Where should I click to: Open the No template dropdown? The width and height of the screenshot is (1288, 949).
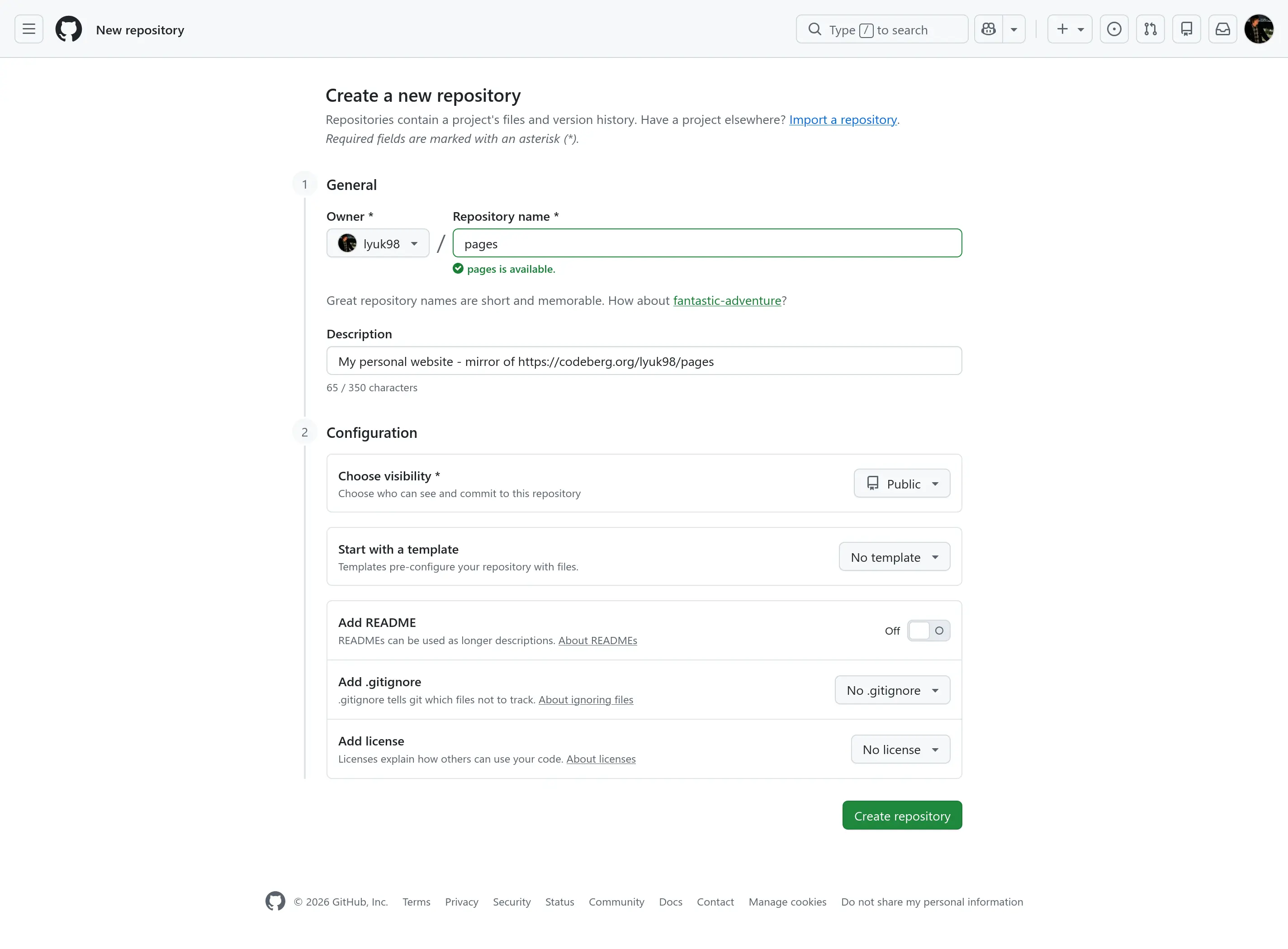[x=894, y=556]
